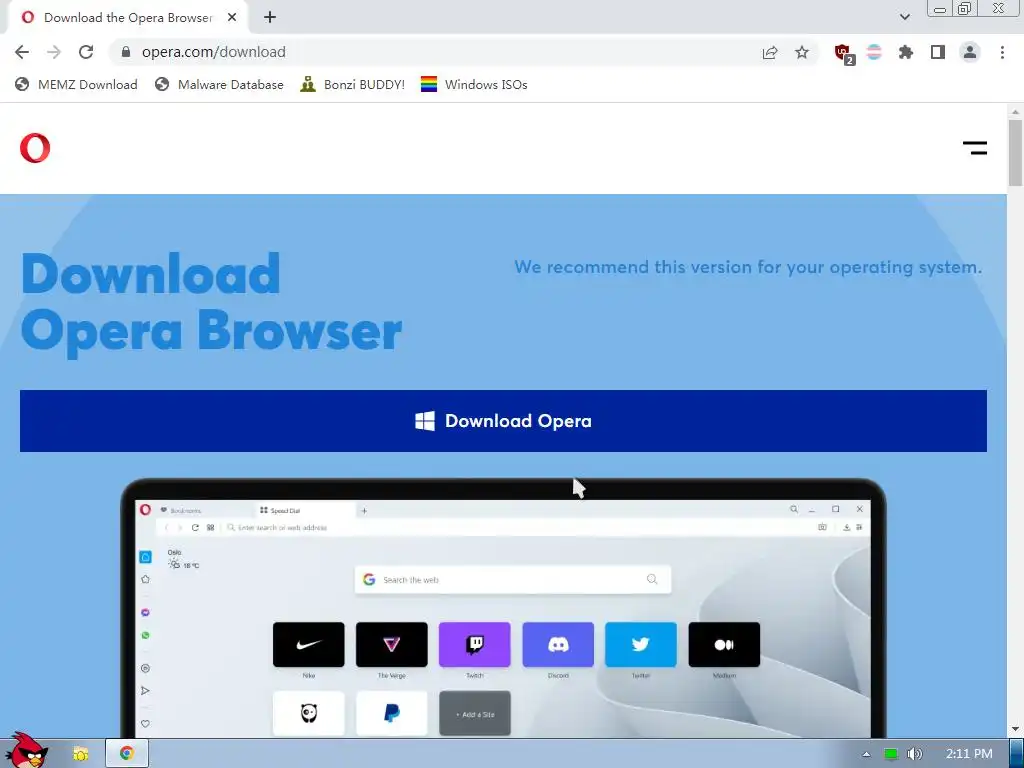
Task: Open the MEMZ Download bookmark
Action: click(x=76, y=84)
